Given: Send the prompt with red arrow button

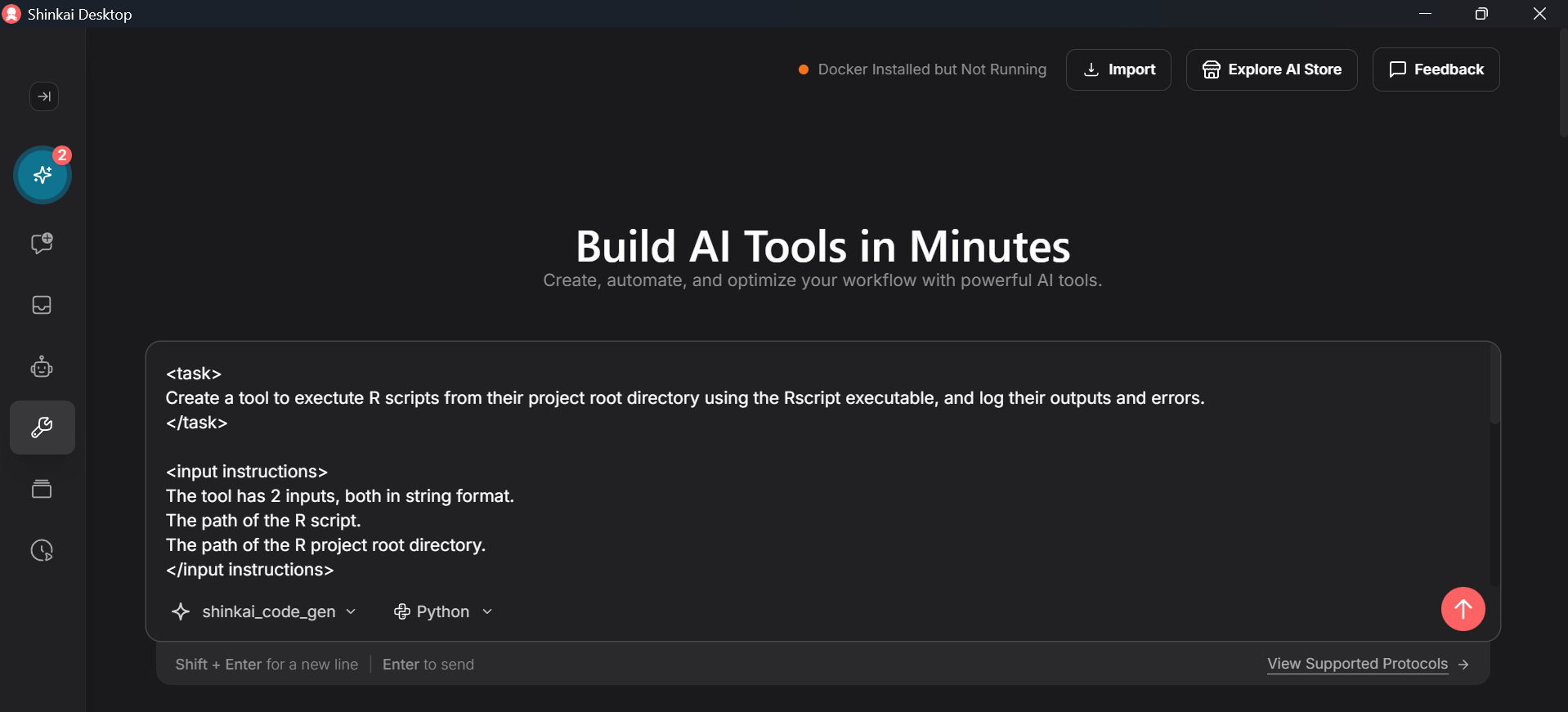Looking at the screenshot, I should point(1463,609).
